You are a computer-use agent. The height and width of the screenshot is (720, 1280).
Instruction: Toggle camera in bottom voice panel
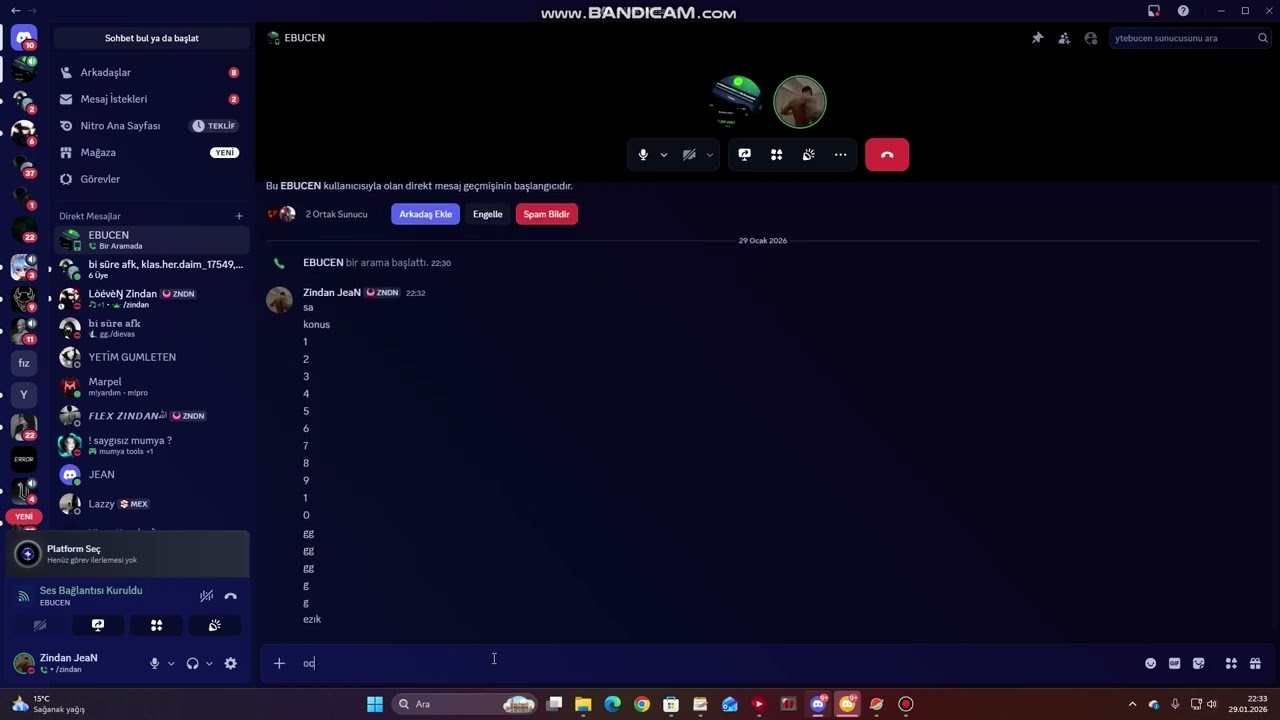(x=40, y=625)
